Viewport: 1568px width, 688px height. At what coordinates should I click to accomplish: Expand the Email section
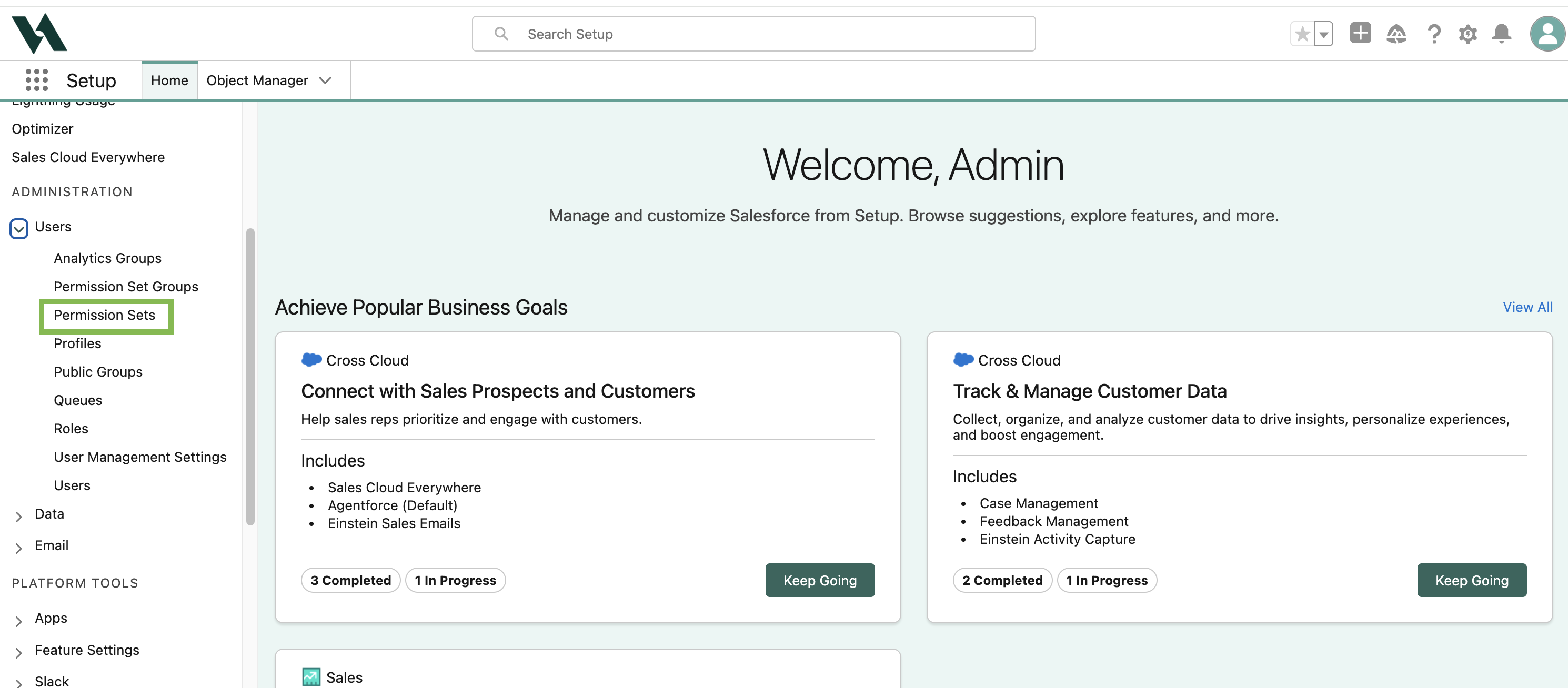[19, 548]
